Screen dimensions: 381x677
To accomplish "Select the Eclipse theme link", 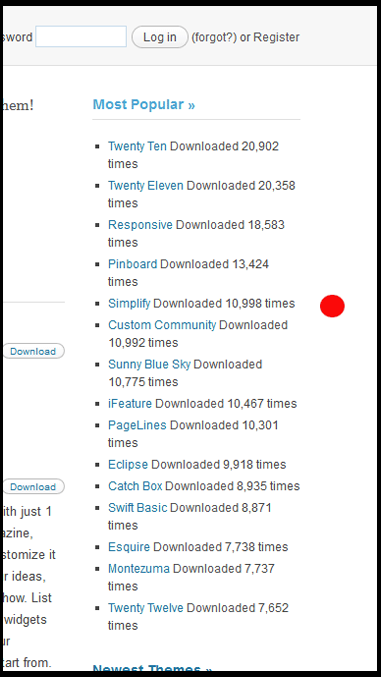I will [x=128, y=465].
